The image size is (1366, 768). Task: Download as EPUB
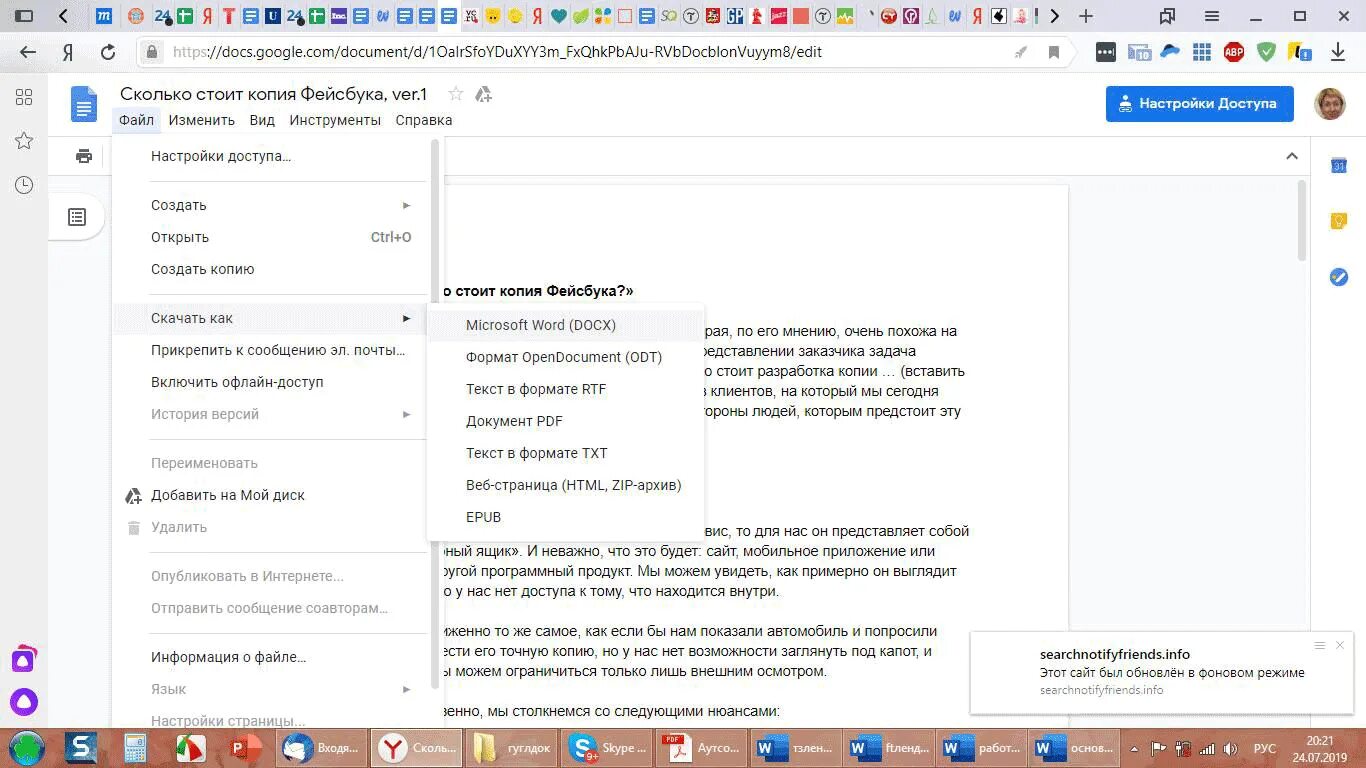(x=566, y=517)
